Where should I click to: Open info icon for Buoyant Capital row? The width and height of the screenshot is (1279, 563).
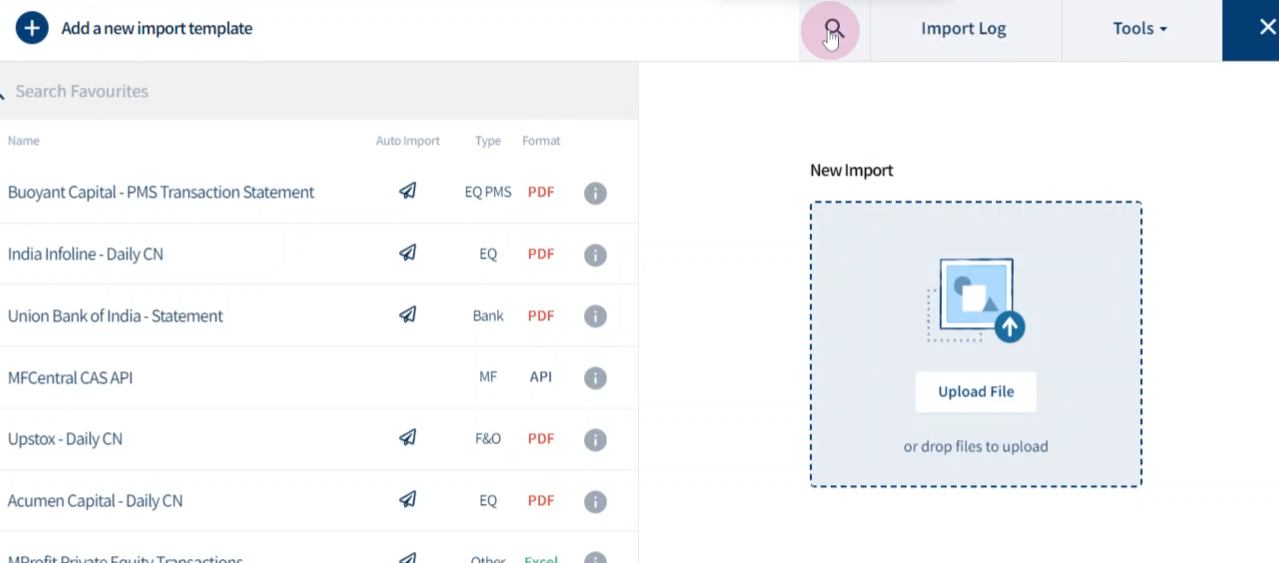tap(595, 193)
